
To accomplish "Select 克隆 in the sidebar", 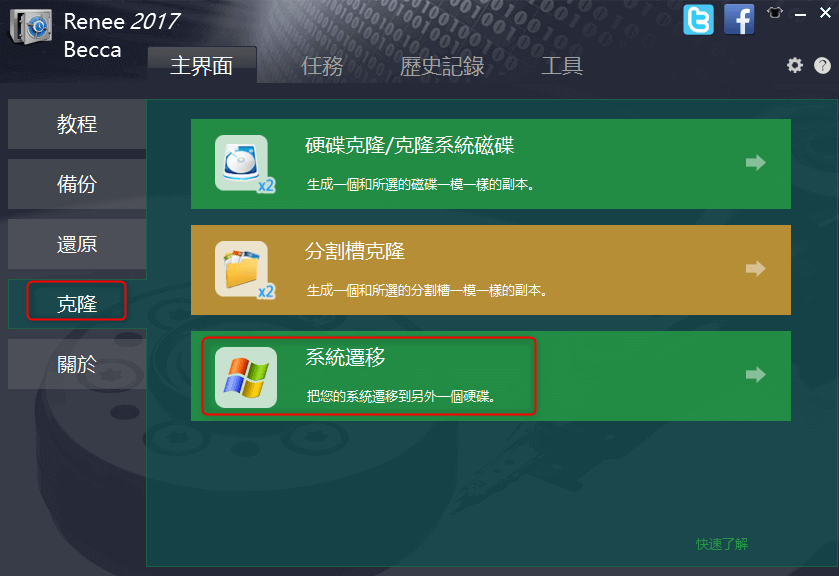I will click(77, 304).
